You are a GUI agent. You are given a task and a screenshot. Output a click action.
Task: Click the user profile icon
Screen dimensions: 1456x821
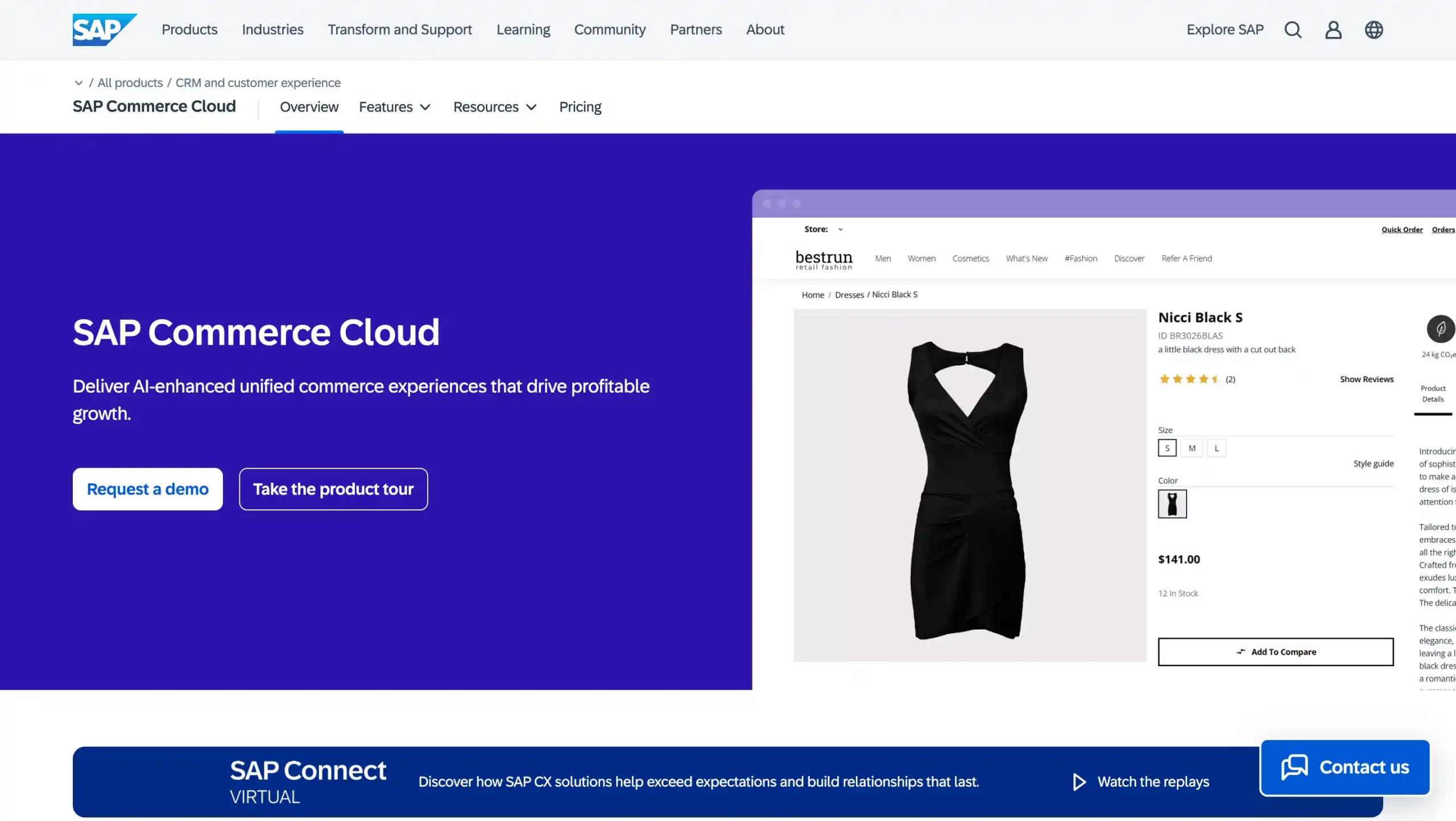(1333, 30)
